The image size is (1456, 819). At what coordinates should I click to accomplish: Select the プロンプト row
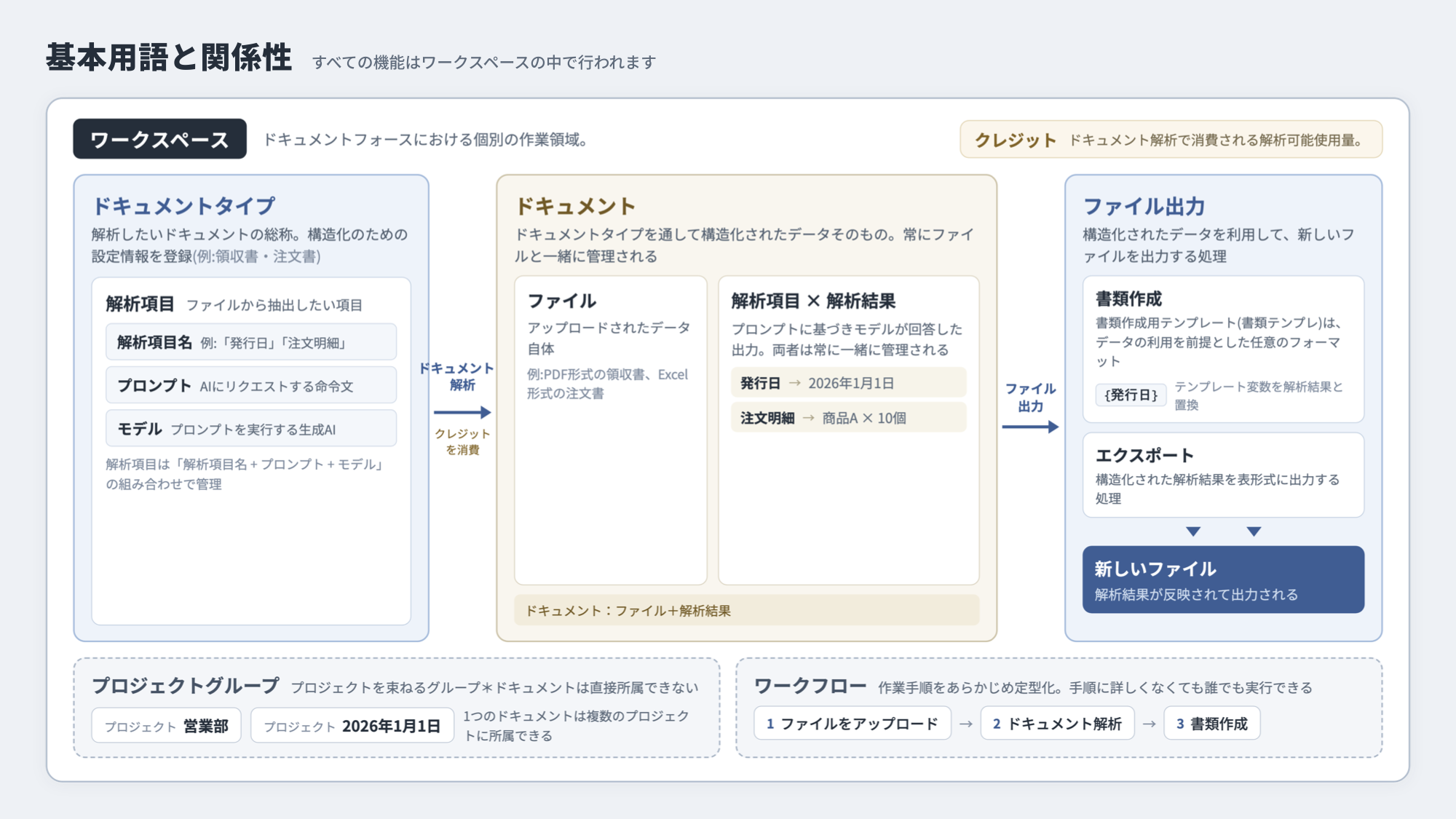251,385
